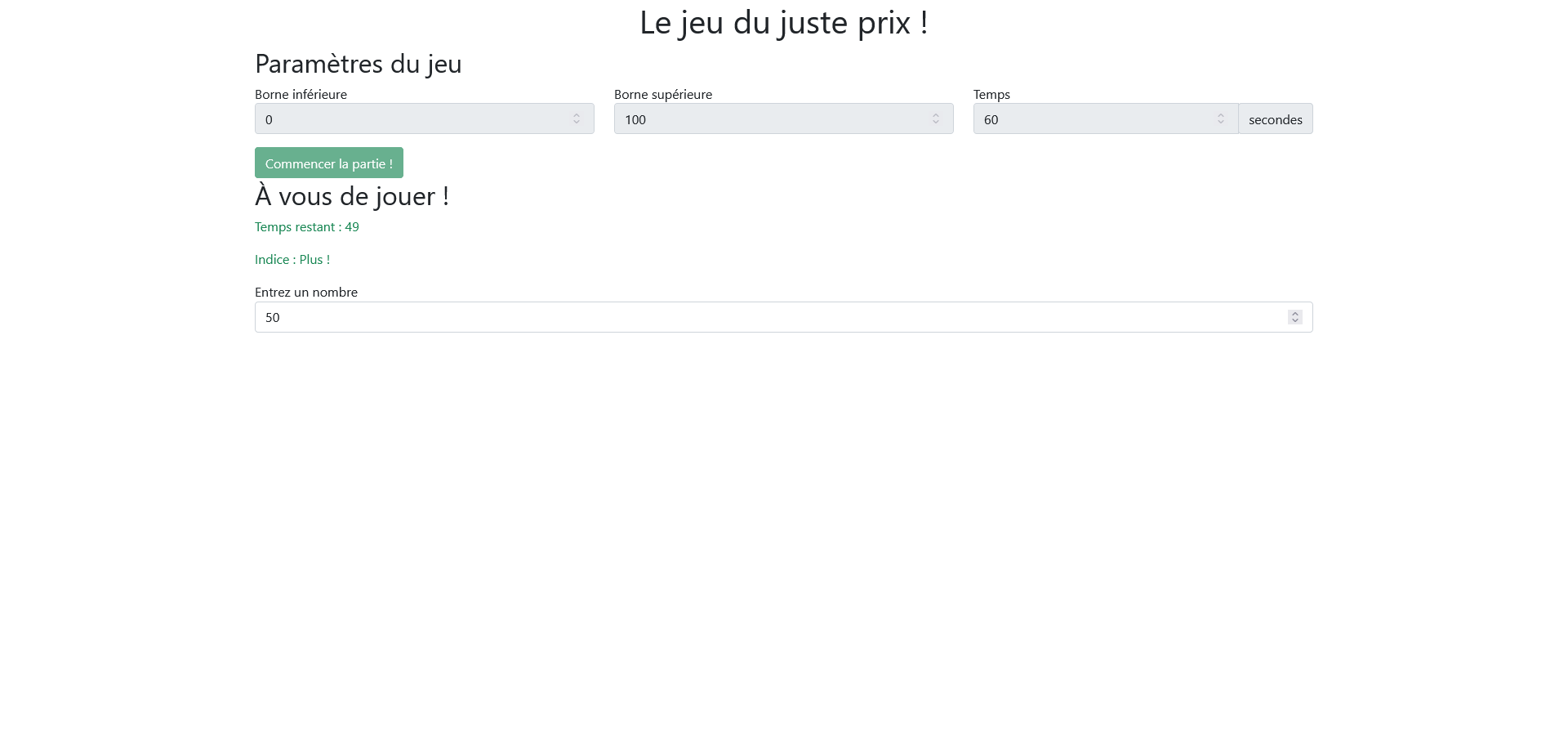Click the 'Temps restant' countdown text

click(x=307, y=226)
